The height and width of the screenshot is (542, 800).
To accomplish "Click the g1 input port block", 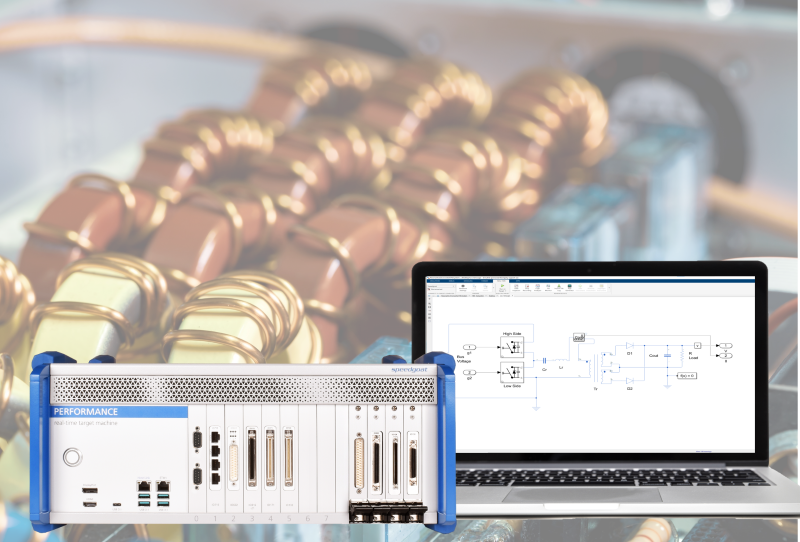I will coord(469,347).
